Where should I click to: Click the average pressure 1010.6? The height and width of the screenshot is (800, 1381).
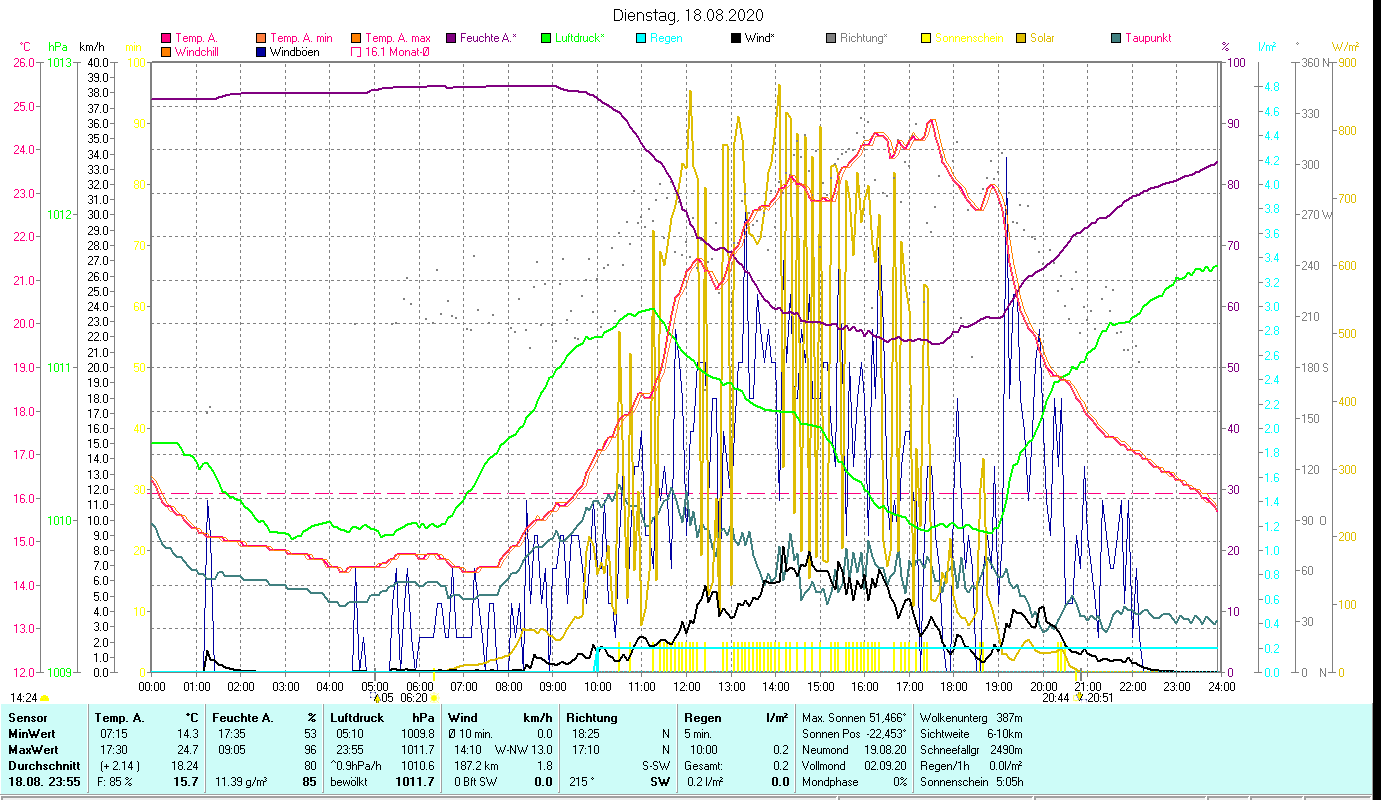click(417, 765)
